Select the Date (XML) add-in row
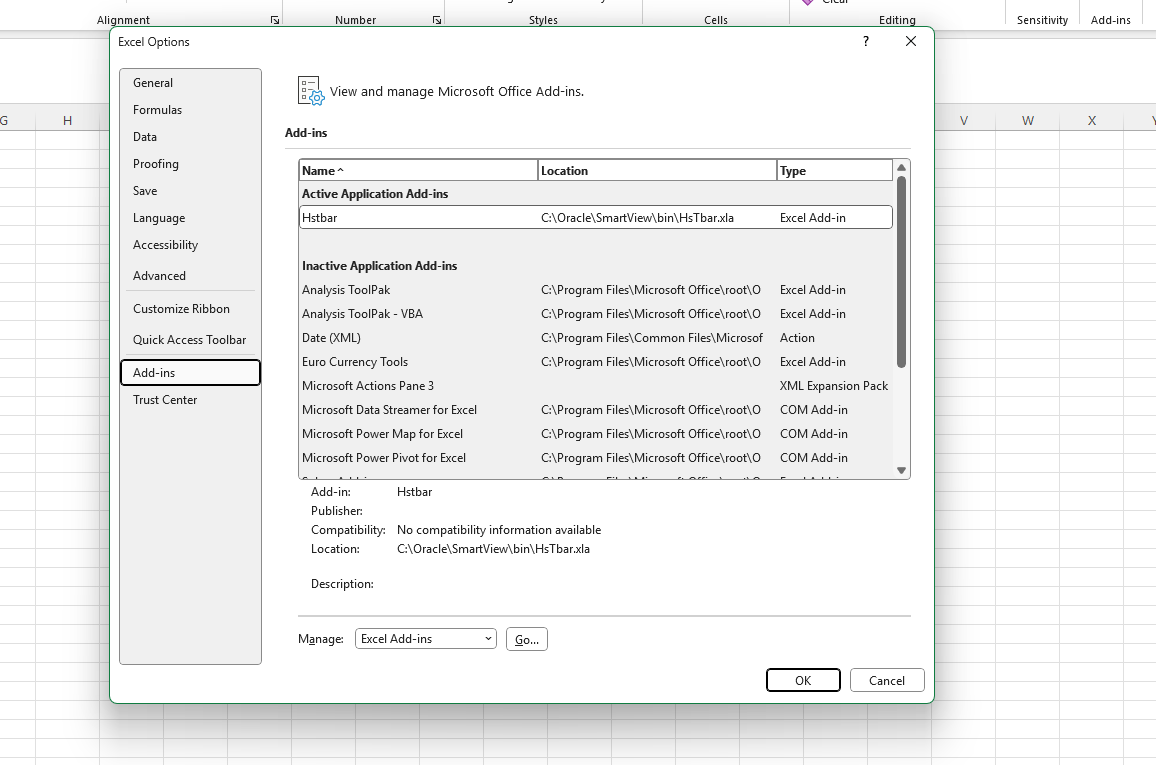1156x765 pixels. coord(596,338)
